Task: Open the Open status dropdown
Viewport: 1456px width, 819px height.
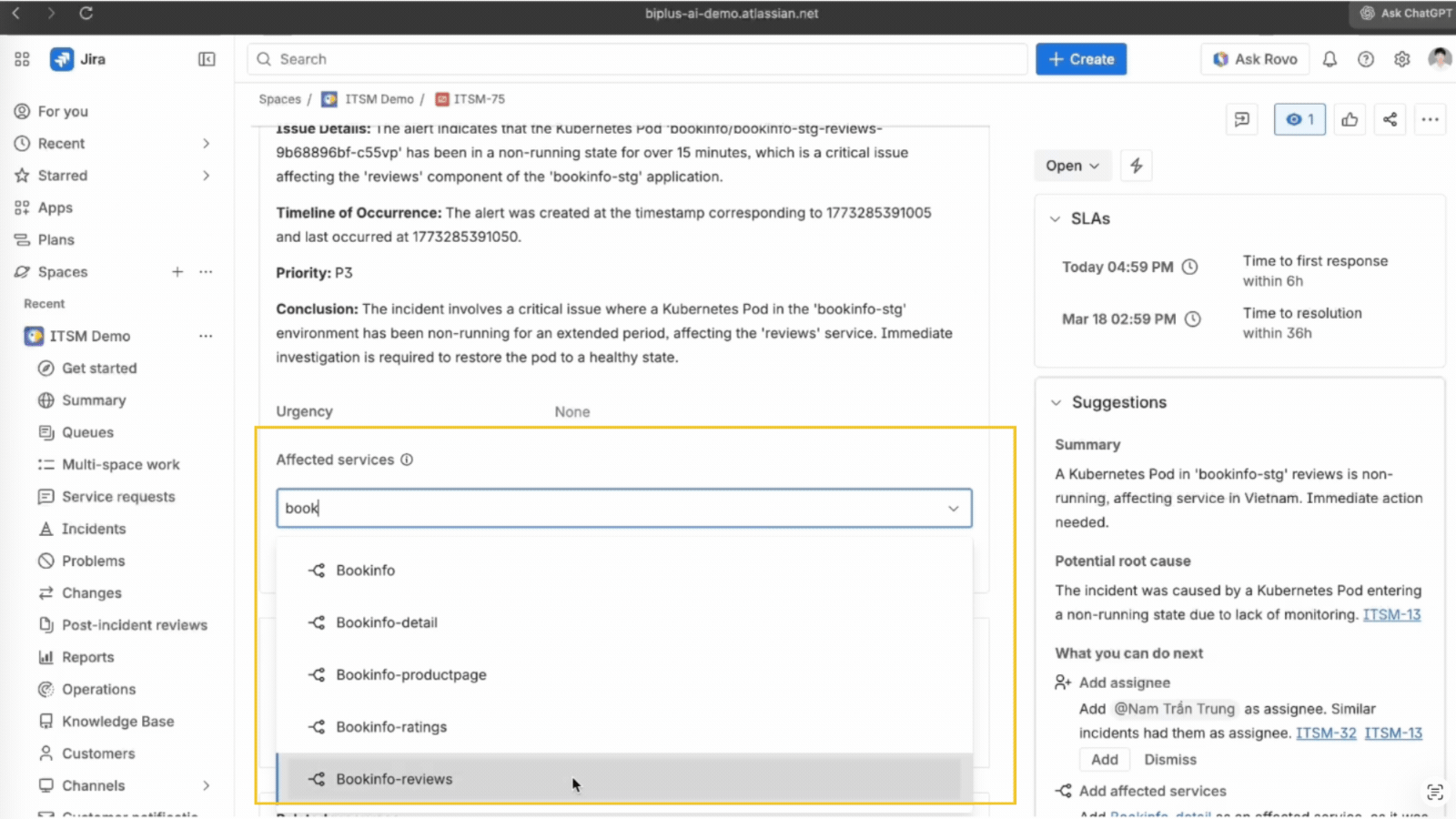Action: pos(1072,165)
